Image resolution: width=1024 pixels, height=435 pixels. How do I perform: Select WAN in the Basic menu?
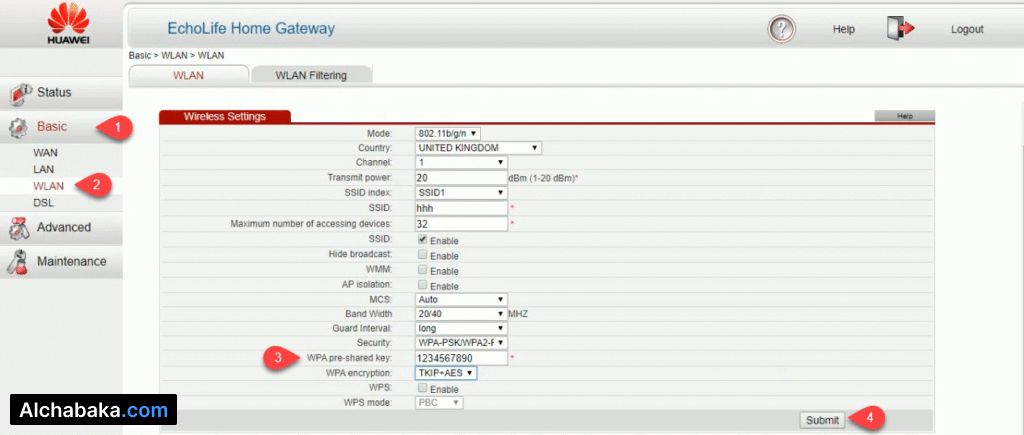pyautogui.click(x=46, y=153)
